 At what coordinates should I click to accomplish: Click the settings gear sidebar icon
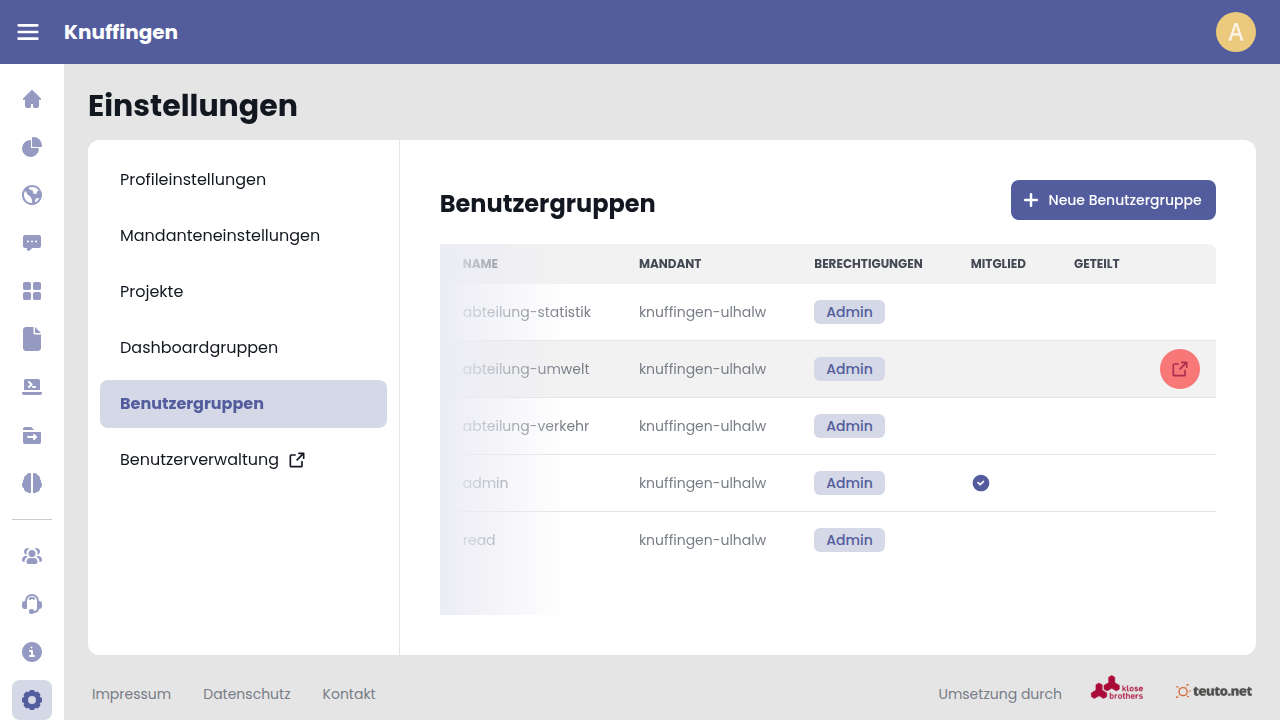click(x=32, y=700)
